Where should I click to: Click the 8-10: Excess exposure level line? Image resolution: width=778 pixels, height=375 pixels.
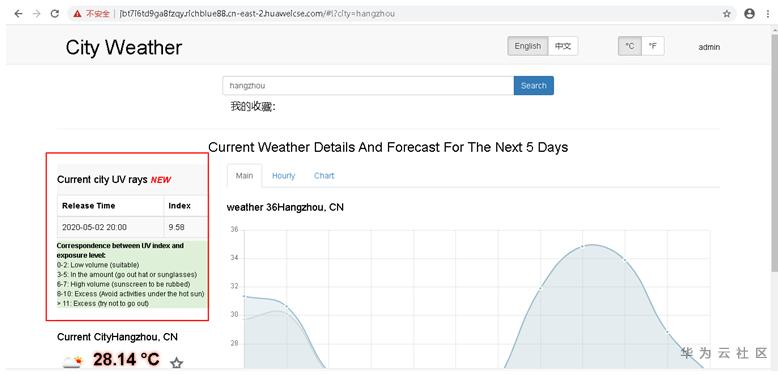coord(130,294)
